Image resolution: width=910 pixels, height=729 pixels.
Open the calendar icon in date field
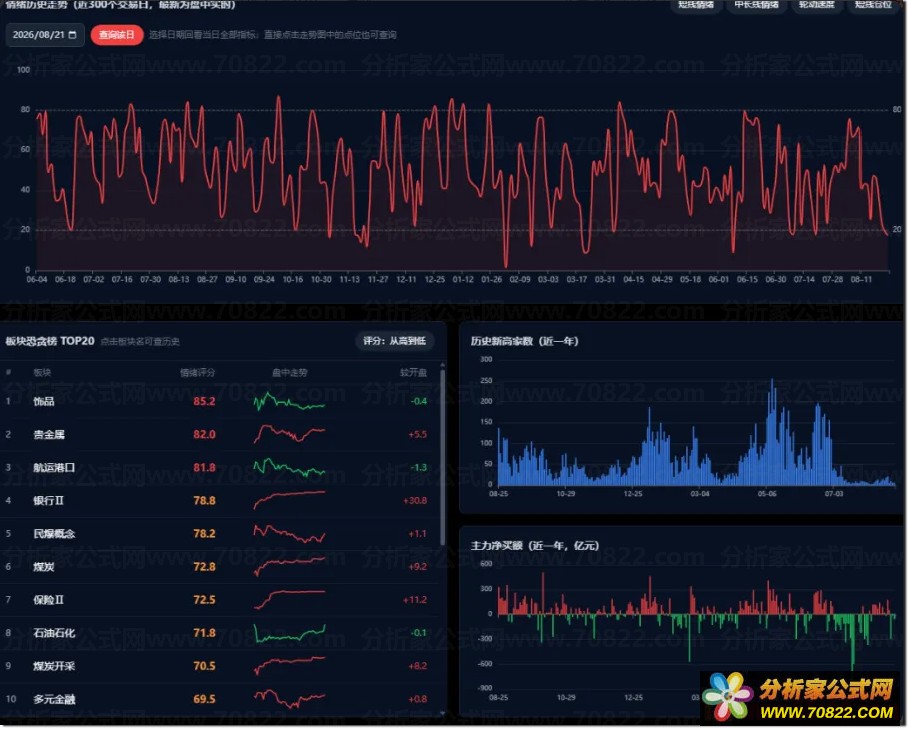(x=73, y=35)
